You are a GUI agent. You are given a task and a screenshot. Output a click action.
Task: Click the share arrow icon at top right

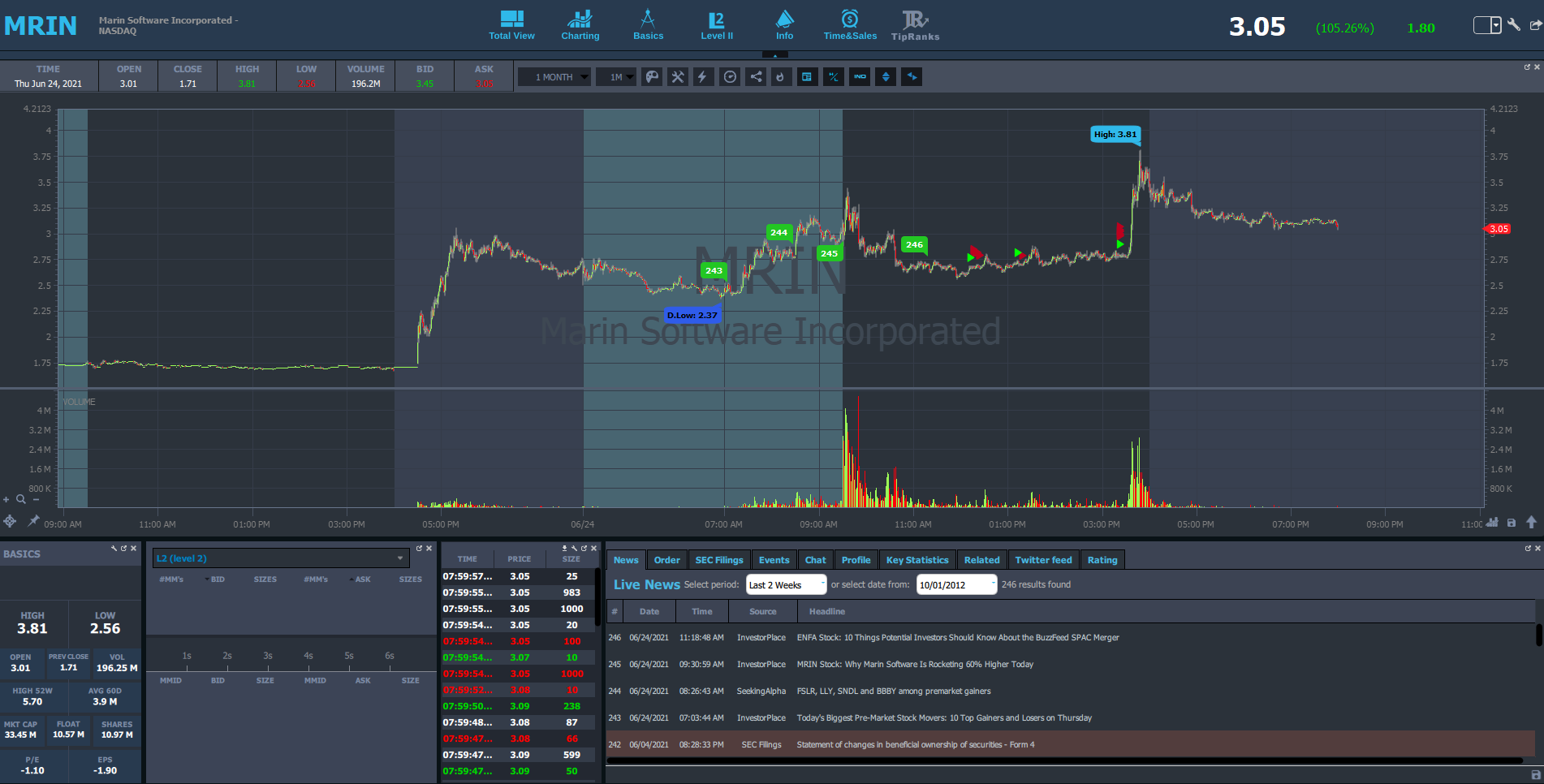tap(1535, 25)
